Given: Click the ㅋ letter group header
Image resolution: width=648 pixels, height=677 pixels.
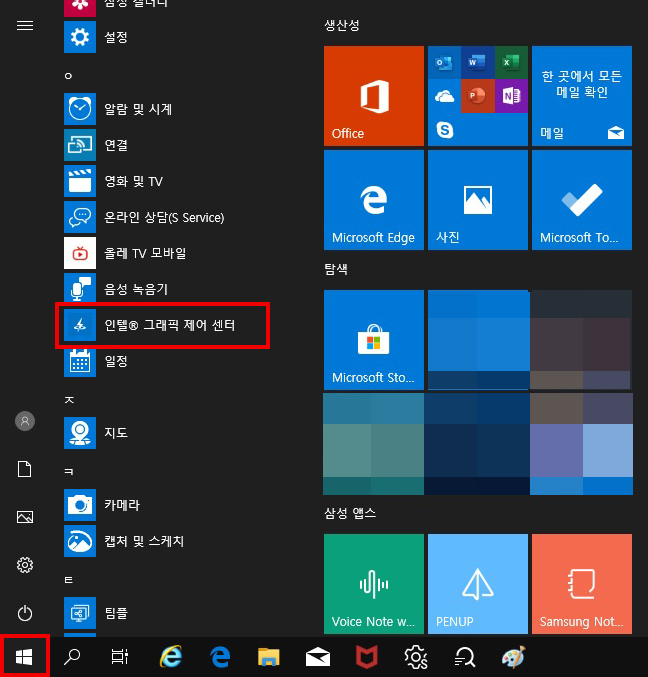Looking at the screenshot, I should [x=69, y=471].
